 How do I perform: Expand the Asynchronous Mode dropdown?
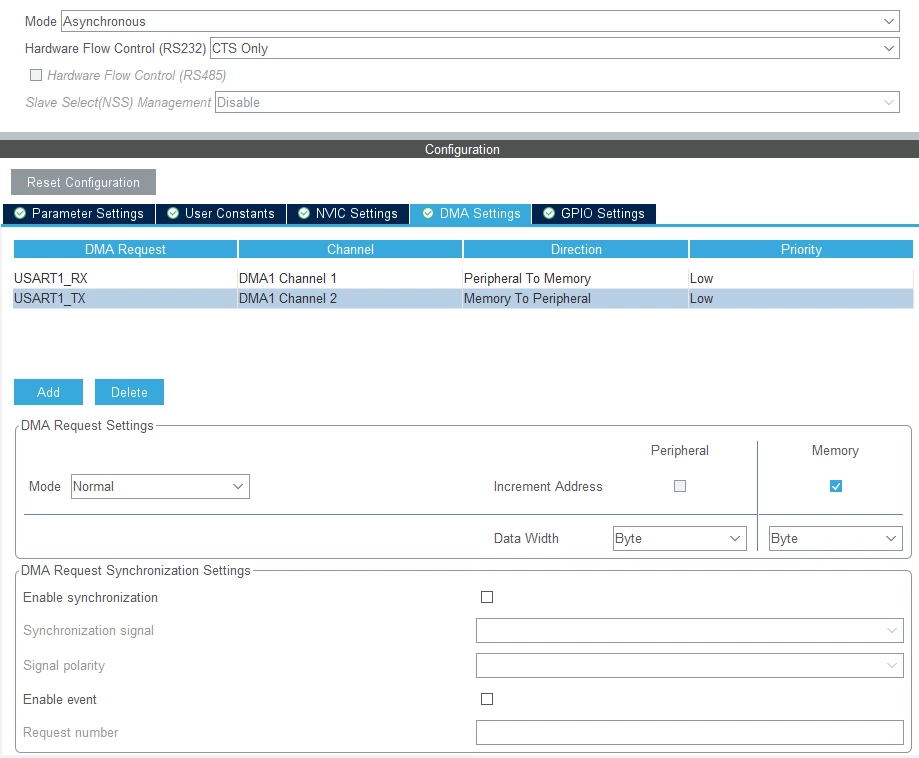tap(480, 21)
